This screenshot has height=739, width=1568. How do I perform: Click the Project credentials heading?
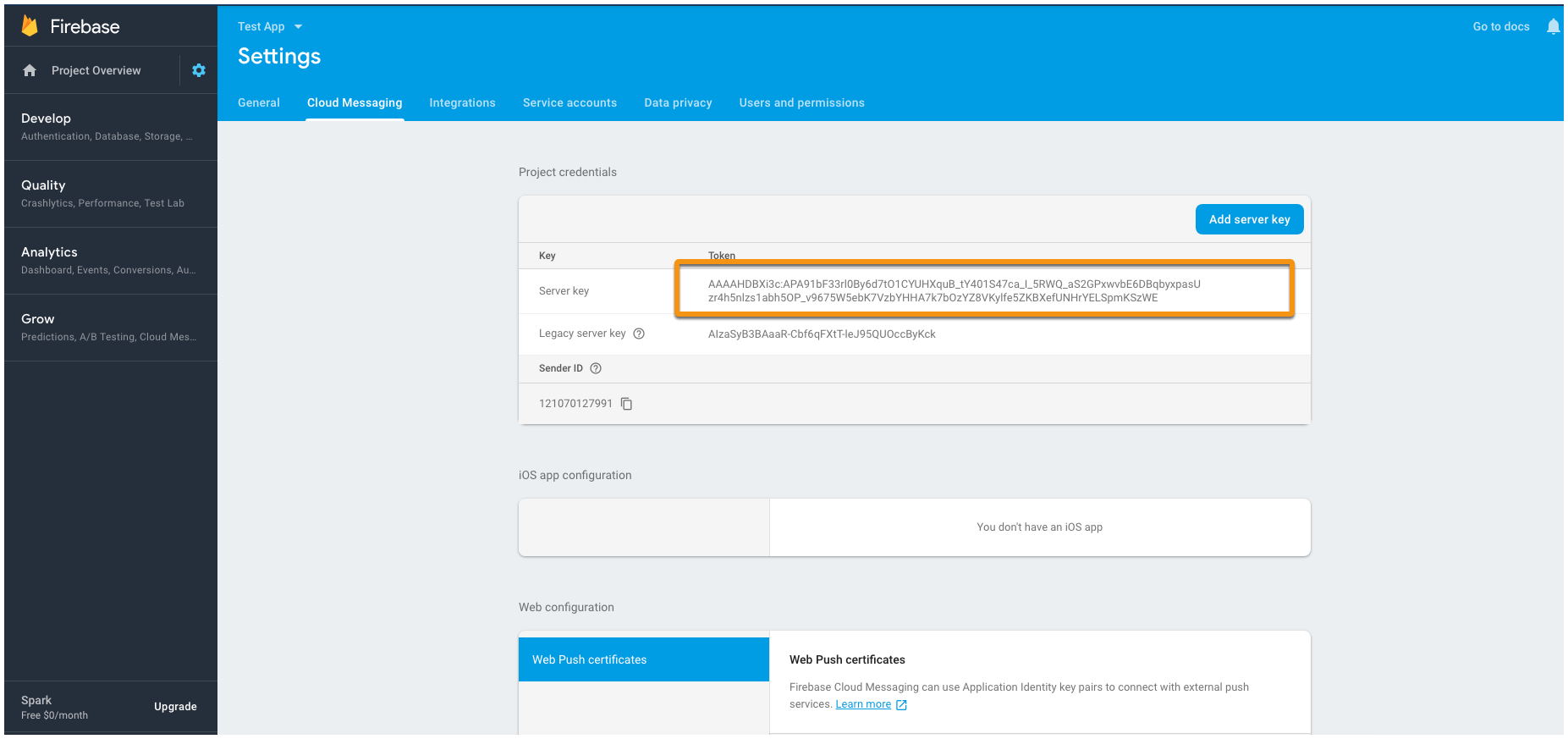(x=568, y=172)
